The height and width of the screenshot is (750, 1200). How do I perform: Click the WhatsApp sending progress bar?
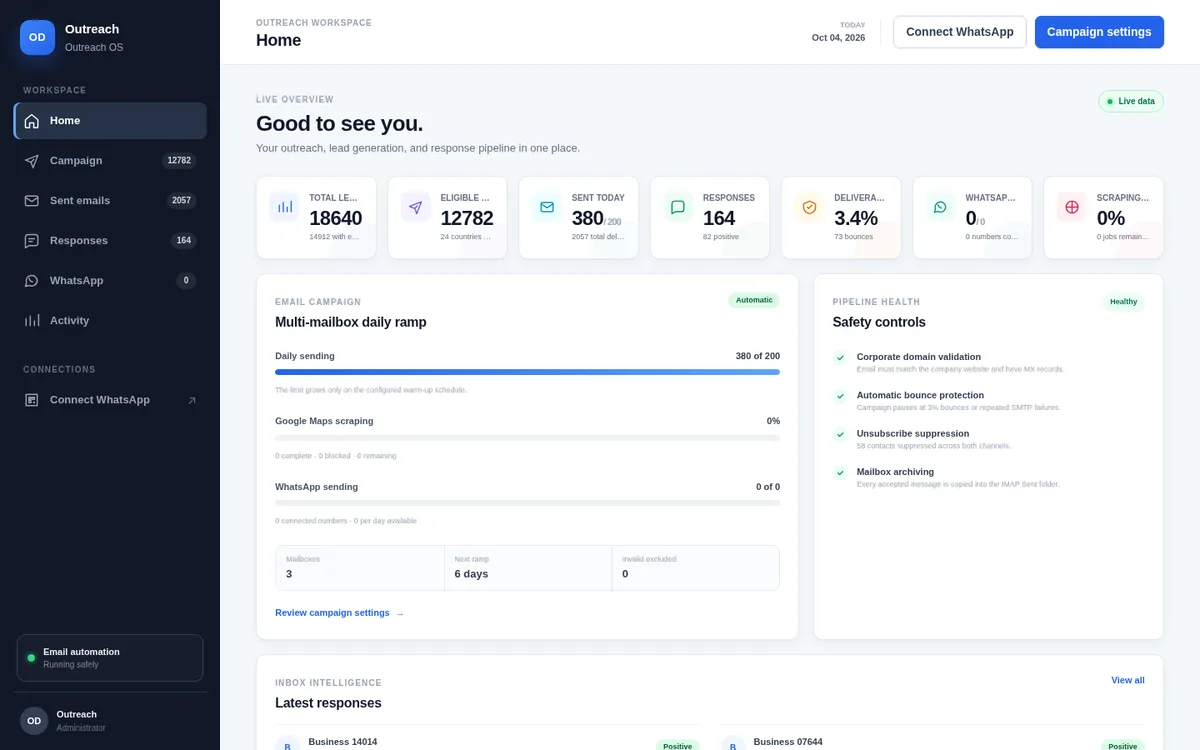(x=527, y=503)
